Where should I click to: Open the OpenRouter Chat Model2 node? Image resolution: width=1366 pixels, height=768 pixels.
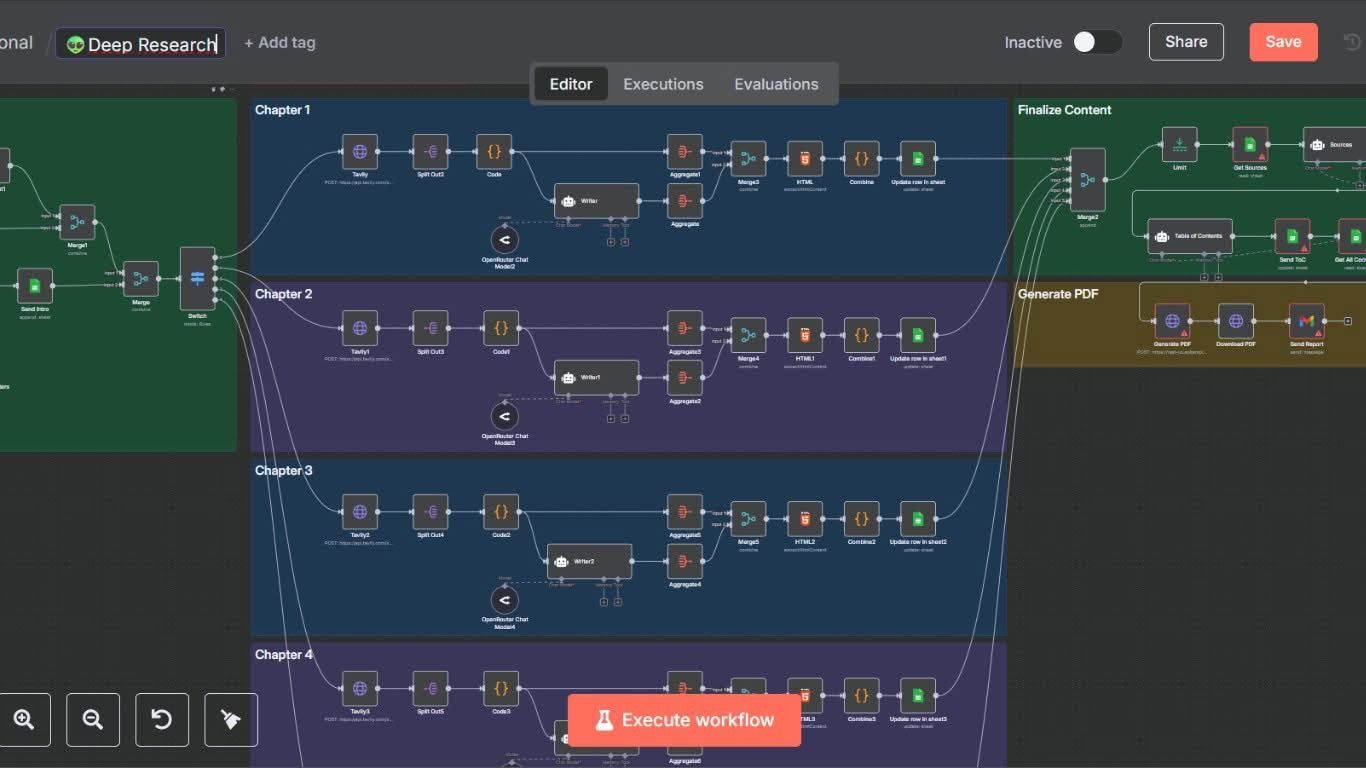(x=505, y=240)
